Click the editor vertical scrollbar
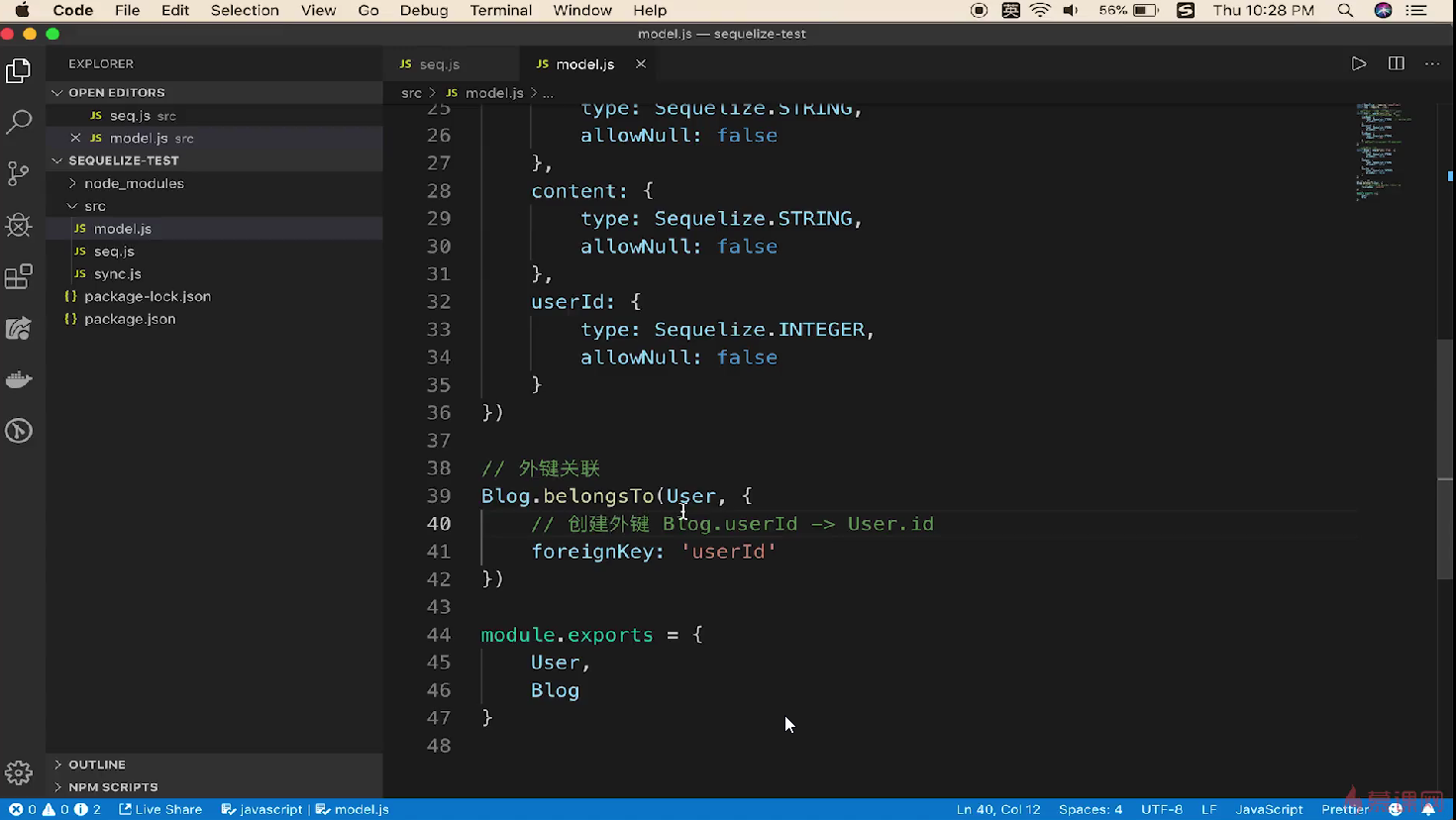This screenshot has height=820, width=1456. 1445,459
